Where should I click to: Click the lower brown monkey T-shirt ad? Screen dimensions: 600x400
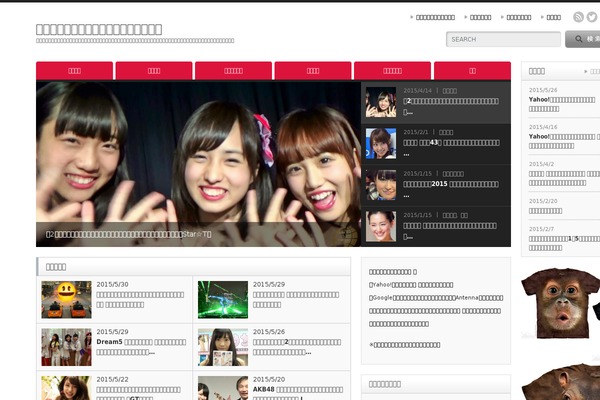(561, 382)
